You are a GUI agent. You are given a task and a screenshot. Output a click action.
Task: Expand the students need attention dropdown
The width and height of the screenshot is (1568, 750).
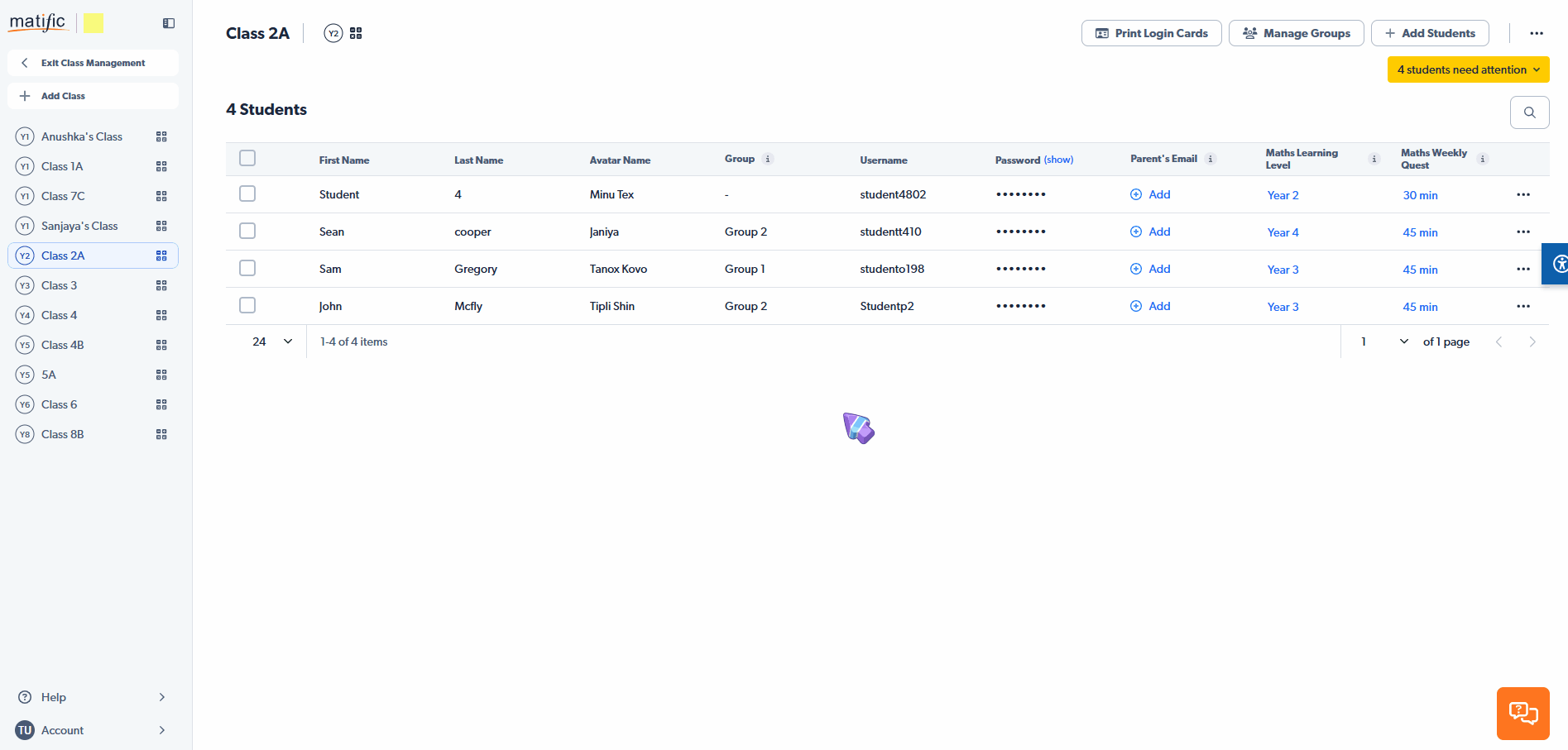tap(1468, 69)
